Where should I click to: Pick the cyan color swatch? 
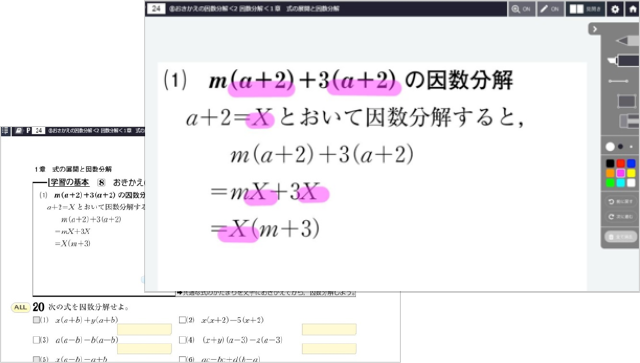pyautogui.click(x=621, y=183)
